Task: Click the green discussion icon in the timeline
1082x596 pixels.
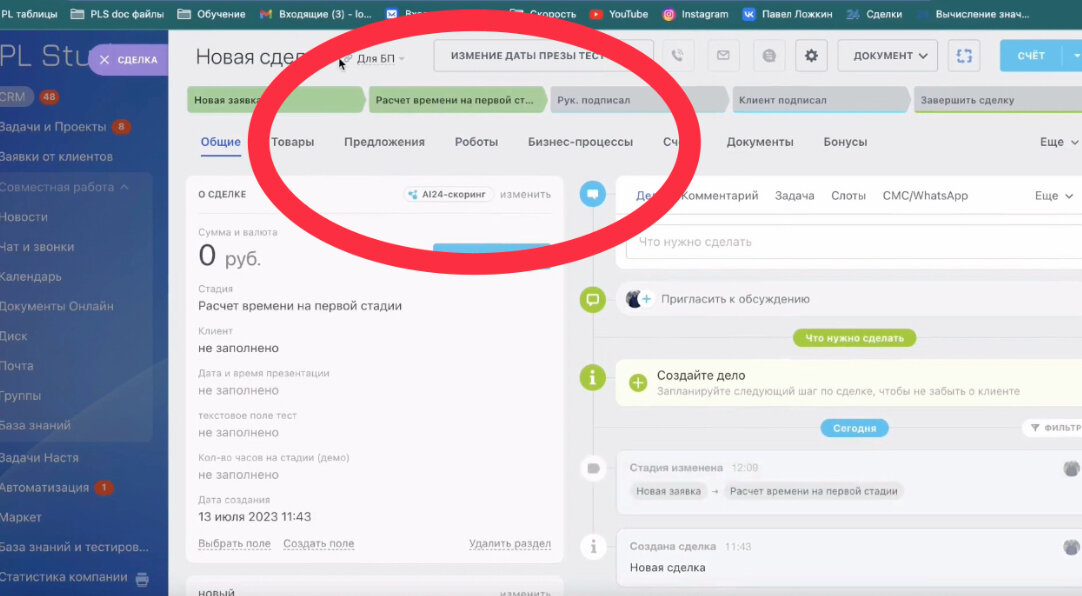Action: pos(592,299)
